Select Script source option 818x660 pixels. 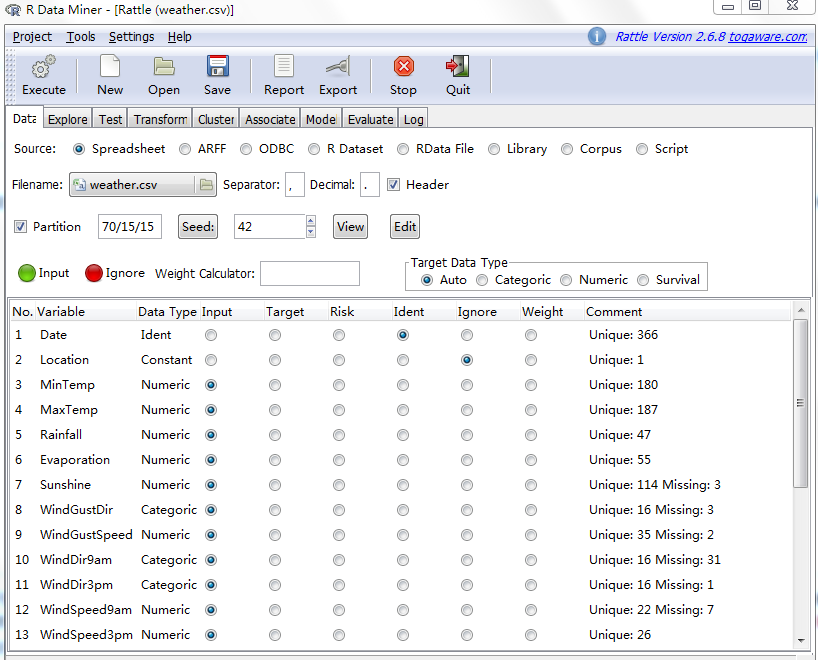click(x=642, y=149)
